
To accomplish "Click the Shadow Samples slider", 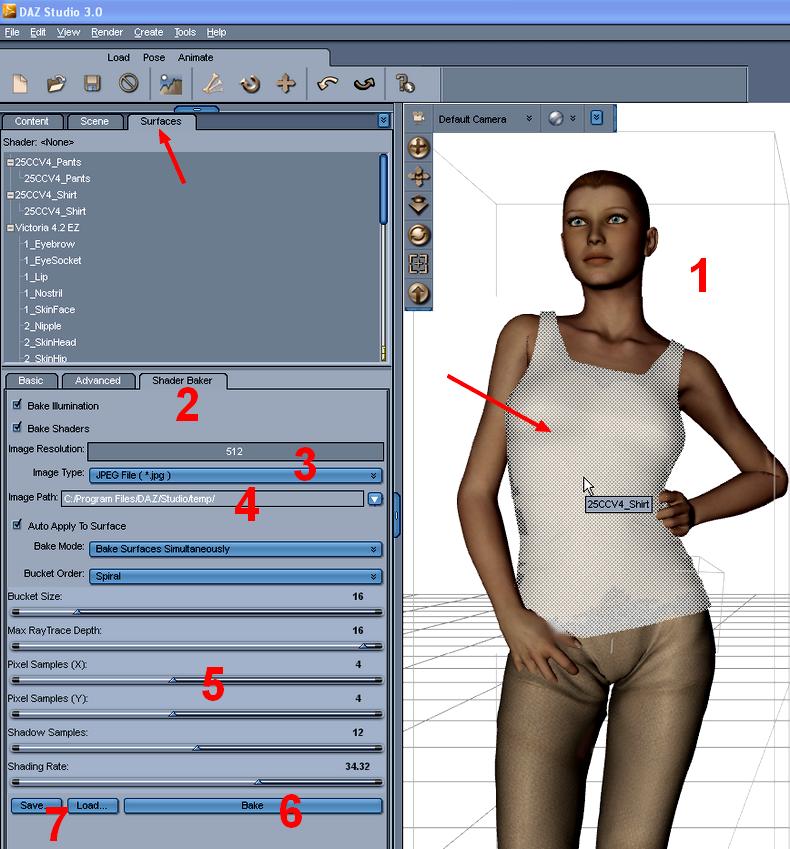I will click(197, 748).
